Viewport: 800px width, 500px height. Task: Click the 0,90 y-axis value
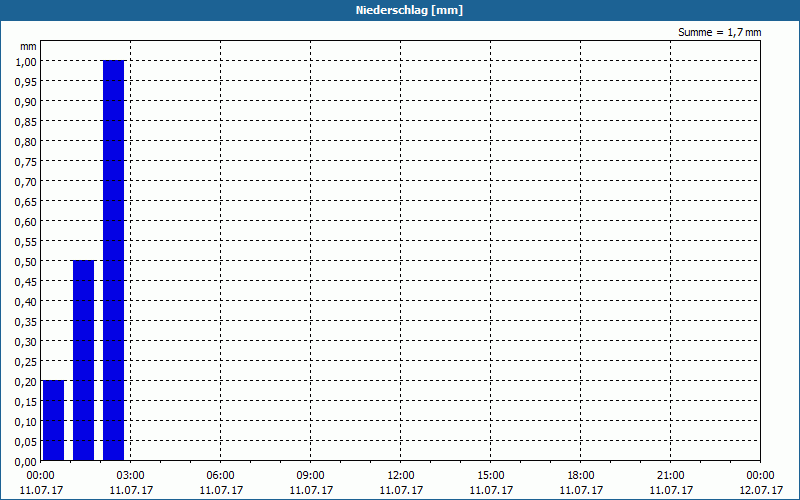26,102
